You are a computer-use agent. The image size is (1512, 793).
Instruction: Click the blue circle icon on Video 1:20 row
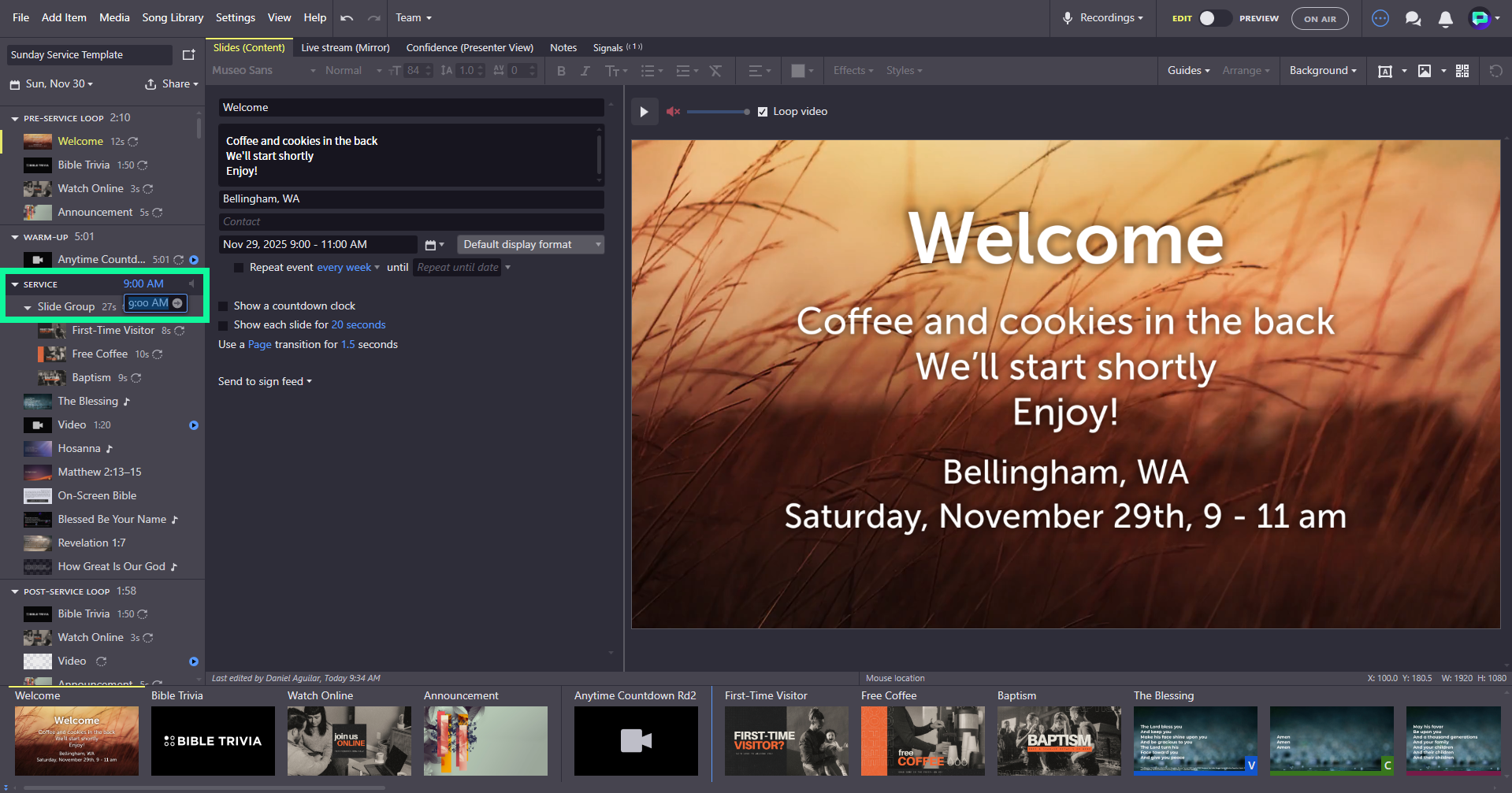point(194,425)
